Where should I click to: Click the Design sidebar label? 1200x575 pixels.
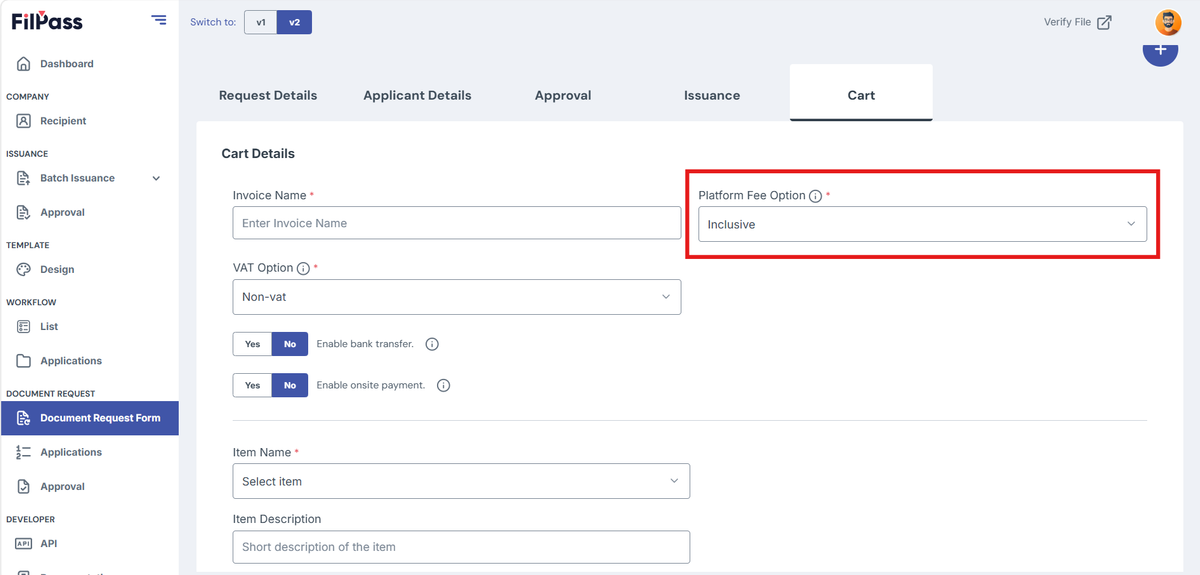pyautogui.click(x=57, y=269)
